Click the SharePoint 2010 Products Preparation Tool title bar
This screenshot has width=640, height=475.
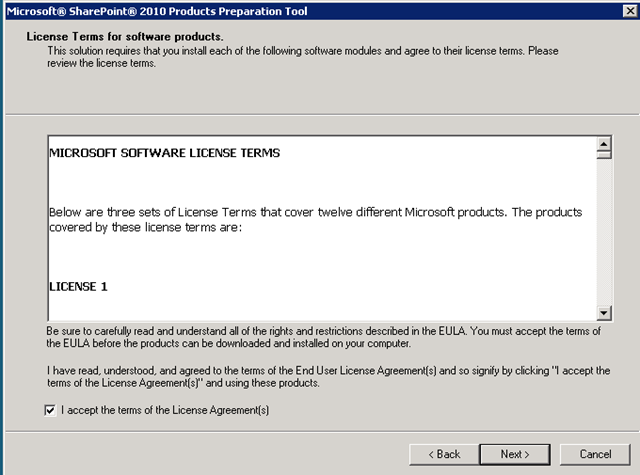[x=160, y=11]
